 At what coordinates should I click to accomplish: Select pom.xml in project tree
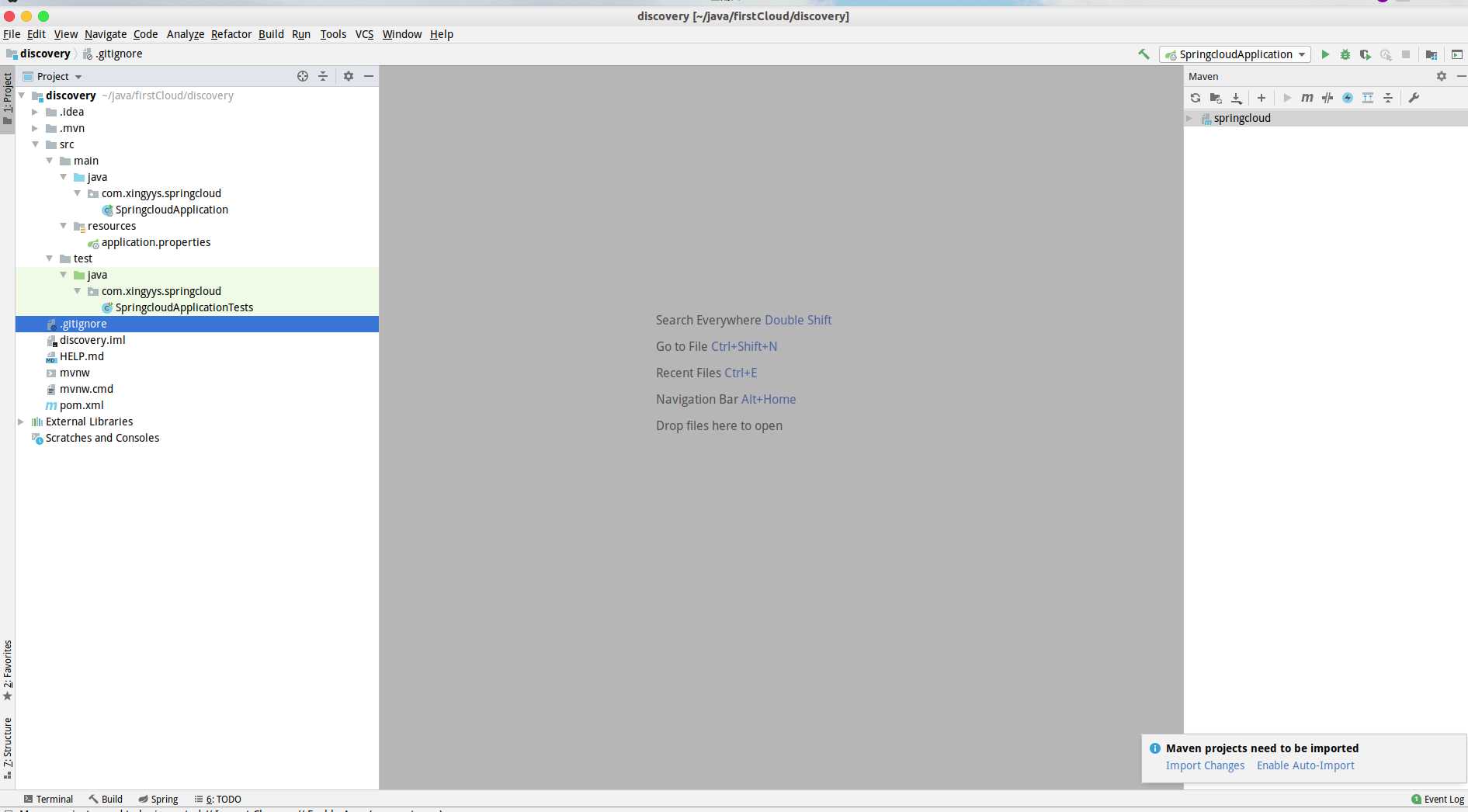pos(82,405)
